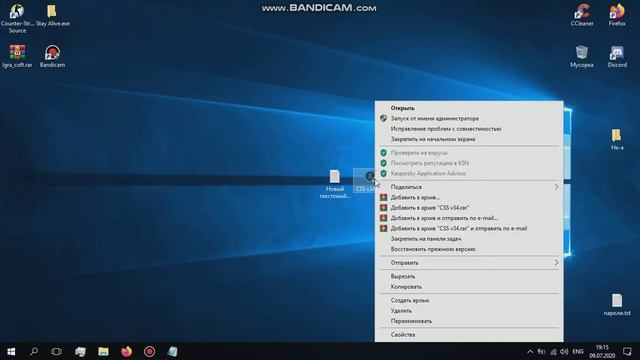
Task: Choose Удалить in the context menu
Action: click(x=469, y=311)
